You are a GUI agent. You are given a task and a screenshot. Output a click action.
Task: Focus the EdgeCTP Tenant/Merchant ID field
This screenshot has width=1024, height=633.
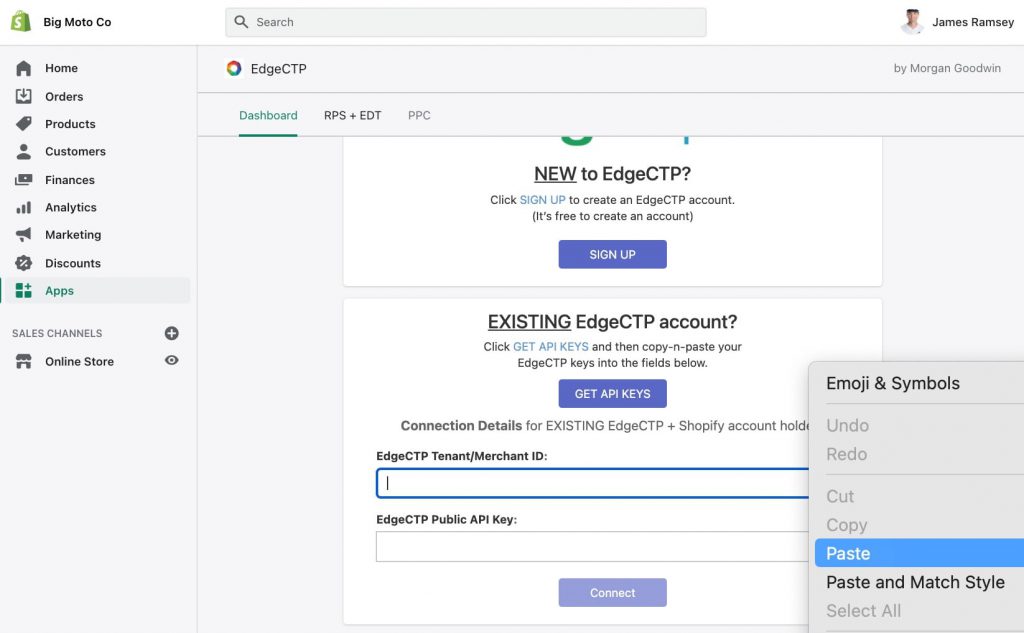[592, 483]
